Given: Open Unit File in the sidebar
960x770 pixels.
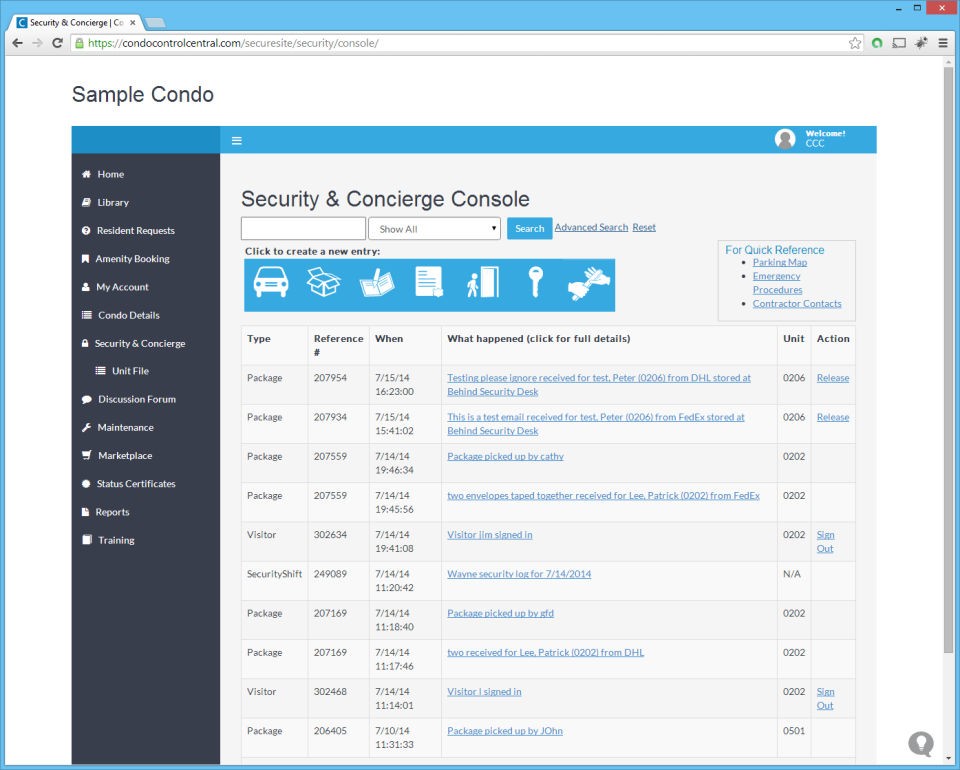Looking at the screenshot, I should tap(130, 371).
